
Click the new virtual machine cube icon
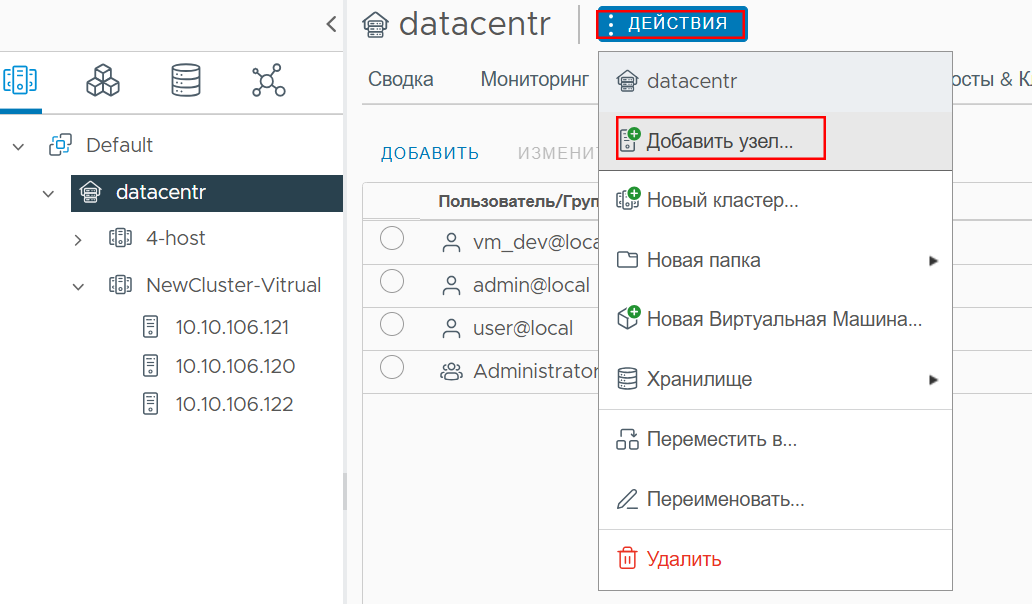tap(628, 318)
